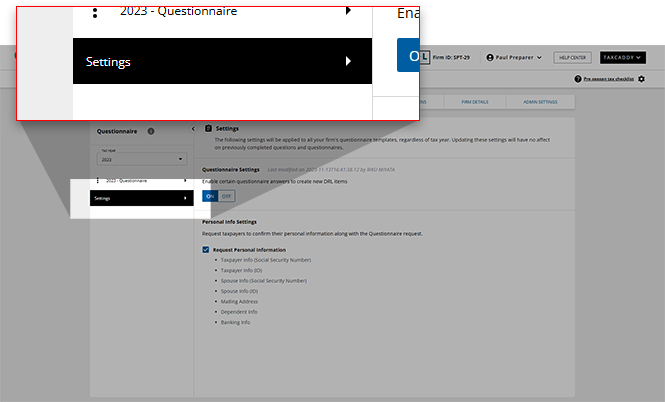The height and width of the screenshot is (402, 665).
Task: Click the question mark help icon
Action: 578,78
